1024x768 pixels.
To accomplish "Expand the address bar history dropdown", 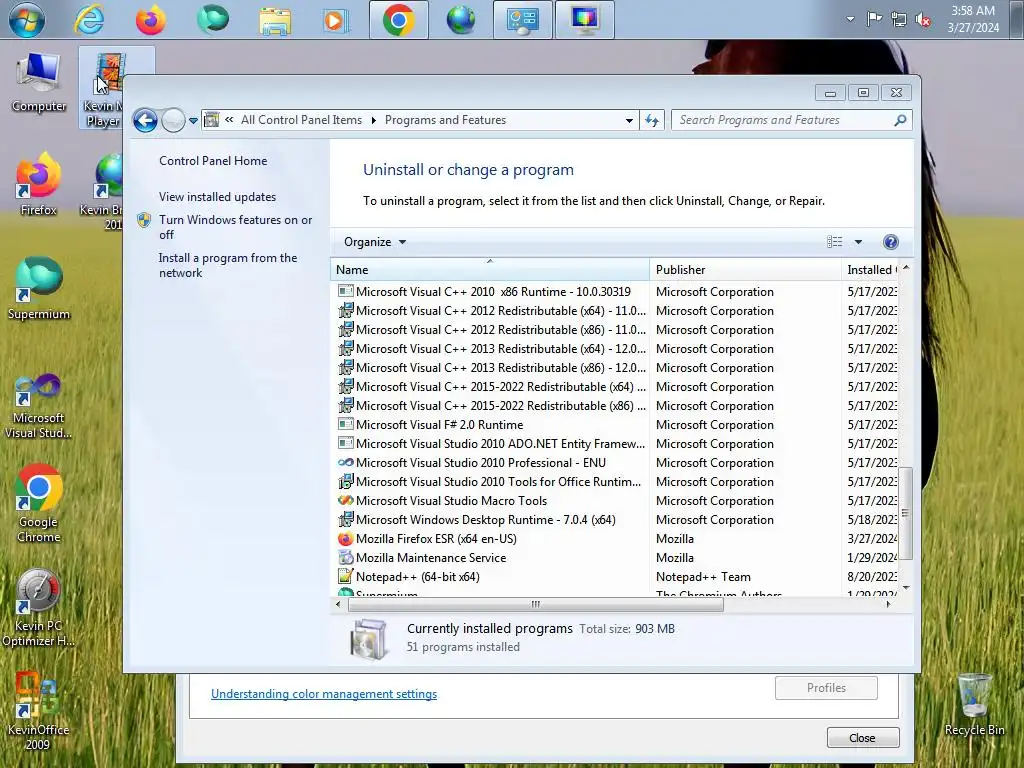I will tap(629, 120).
